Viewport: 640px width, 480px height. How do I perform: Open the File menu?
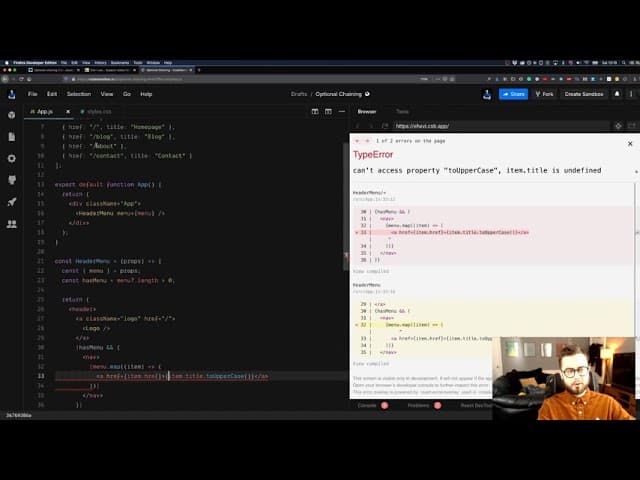point(33,94)
